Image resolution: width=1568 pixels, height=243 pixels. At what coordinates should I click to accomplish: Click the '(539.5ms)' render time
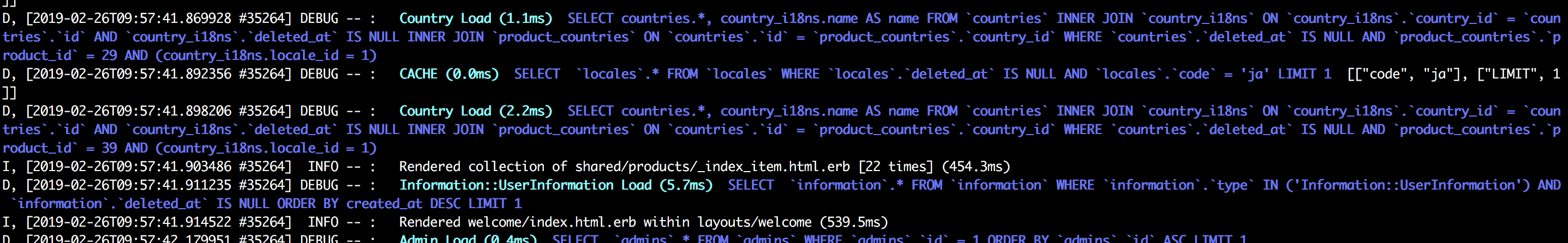tap(854, 222)
